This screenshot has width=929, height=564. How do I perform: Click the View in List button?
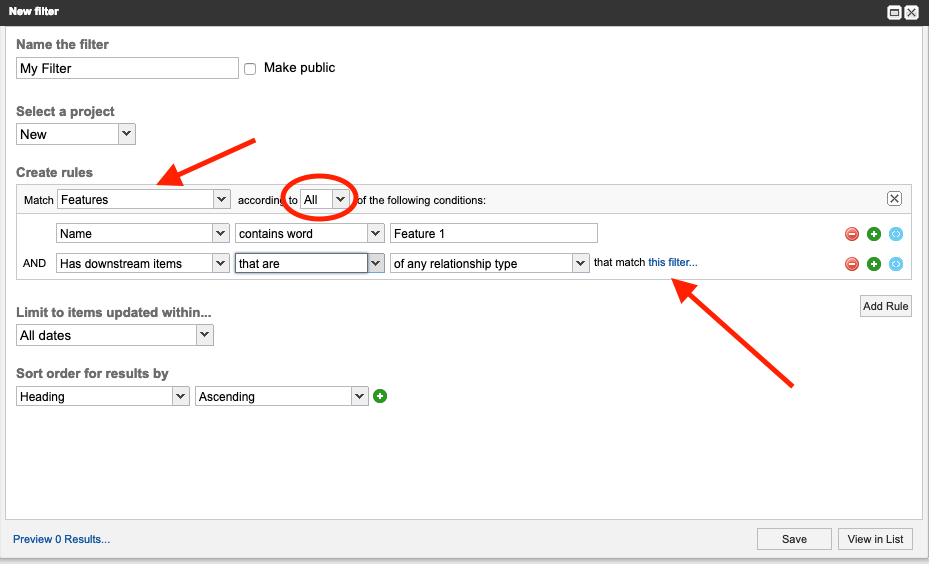(875, 539)
